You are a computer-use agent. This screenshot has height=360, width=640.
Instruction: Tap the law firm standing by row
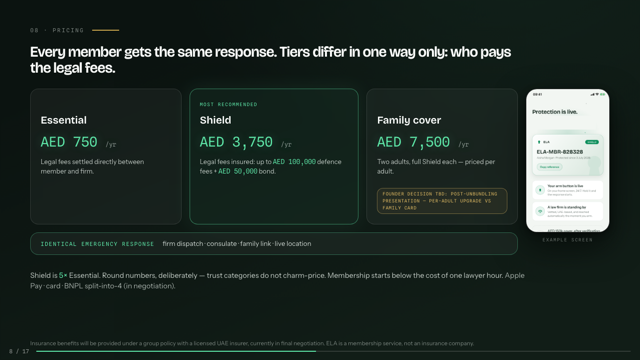567,211
